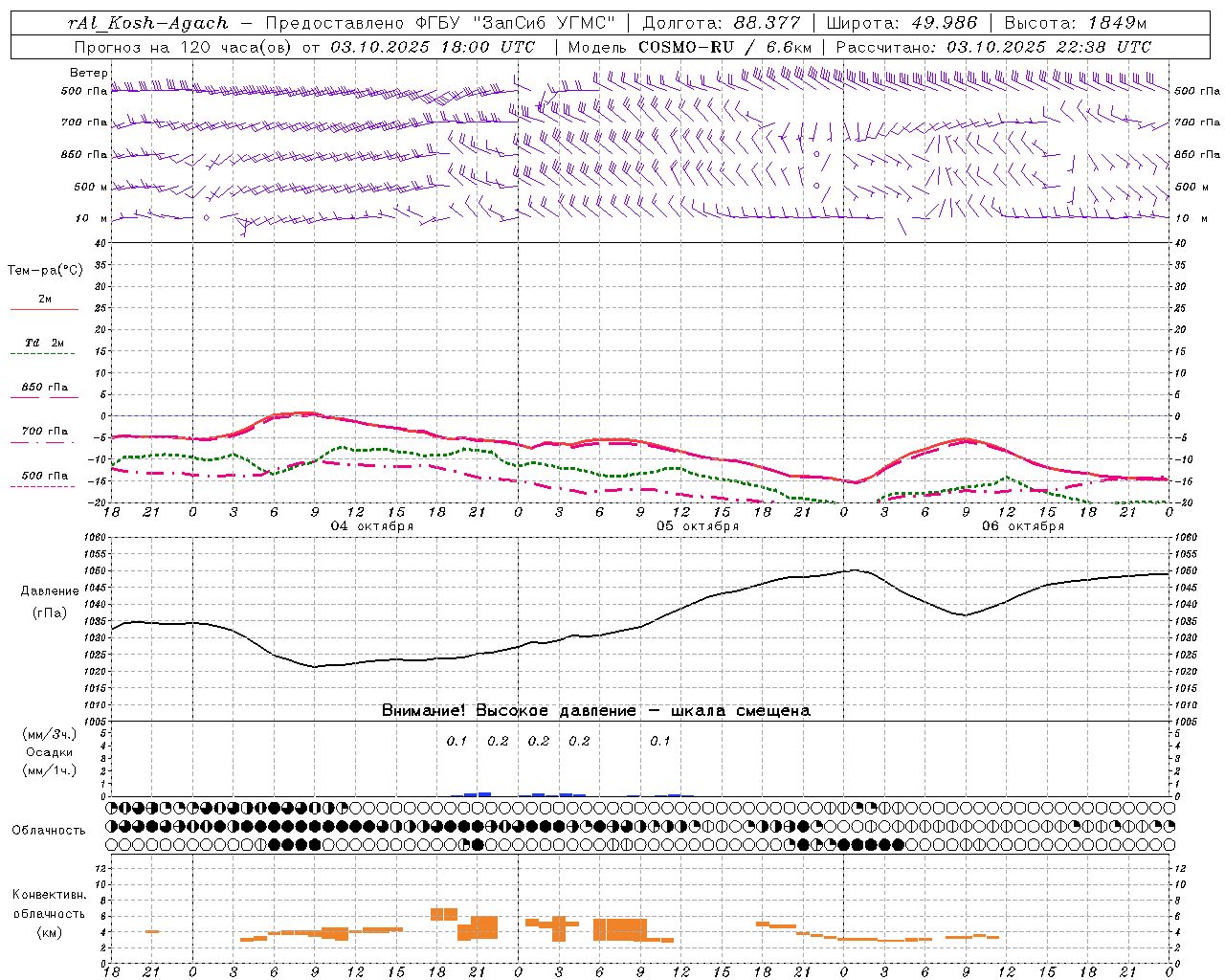Click the 12 value on the left convective cloud axis
Viewport: 1225px width, 980px height.
pyautogui.click(x=101, y=868)
